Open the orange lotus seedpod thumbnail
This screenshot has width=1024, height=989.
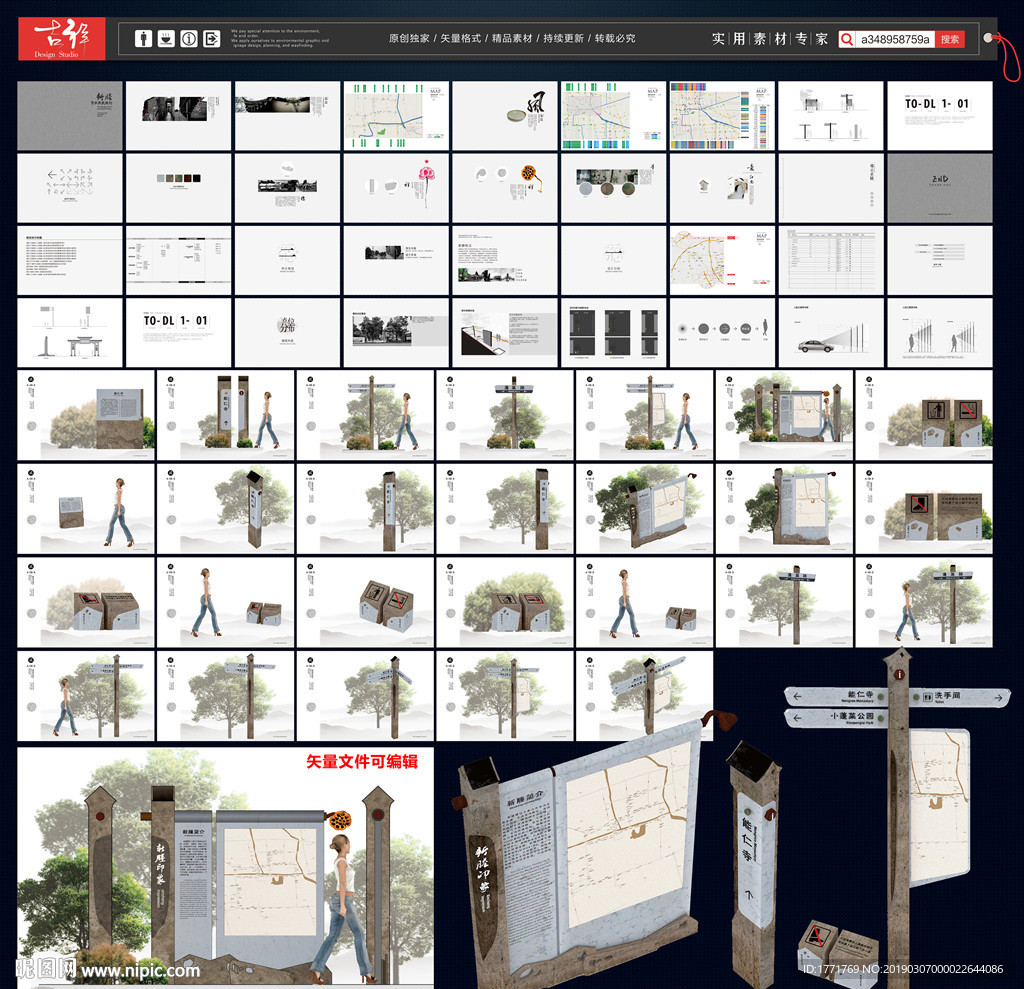(x=505, y=188)
